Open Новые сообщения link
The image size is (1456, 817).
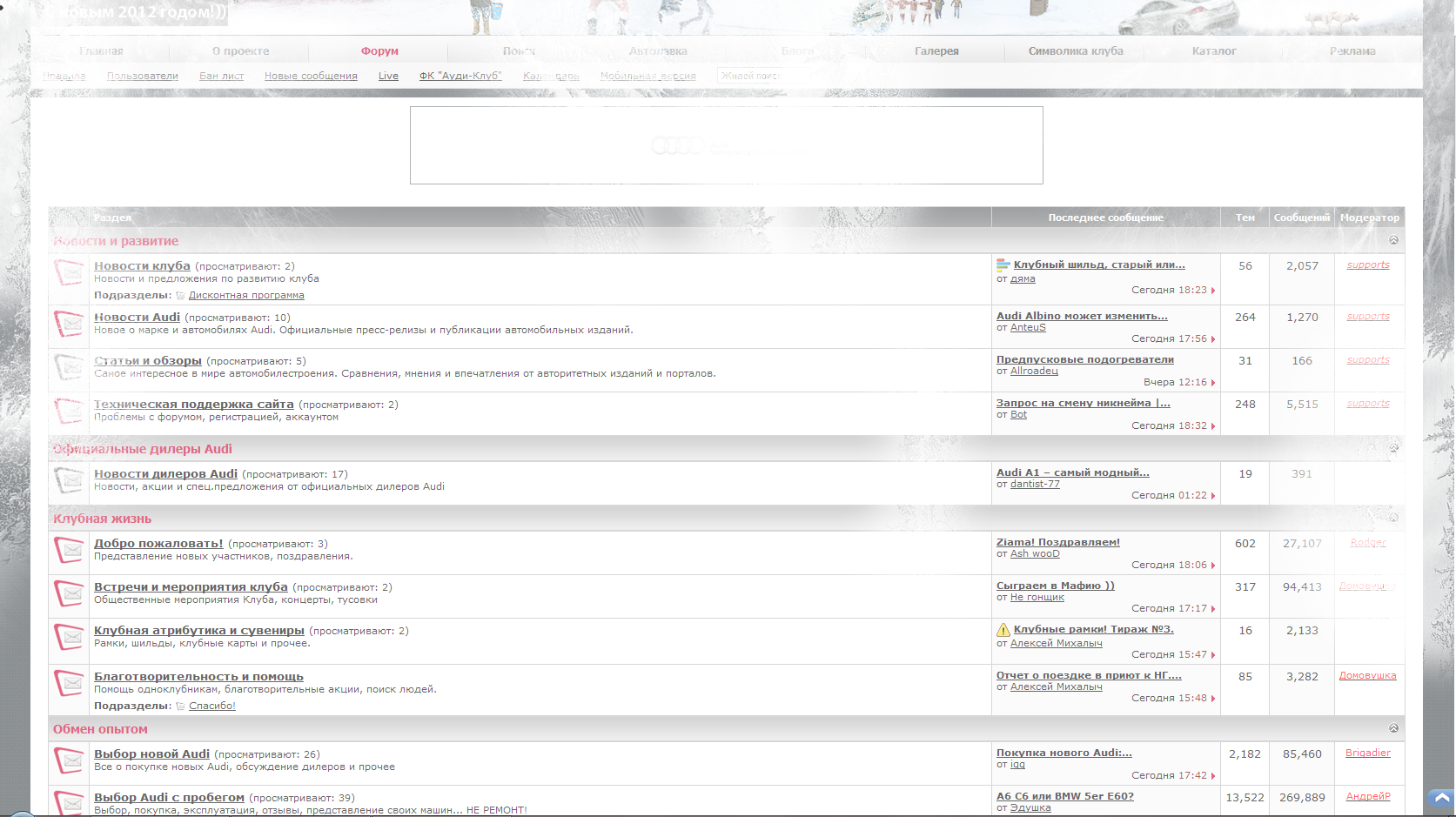tap(311, 76)
